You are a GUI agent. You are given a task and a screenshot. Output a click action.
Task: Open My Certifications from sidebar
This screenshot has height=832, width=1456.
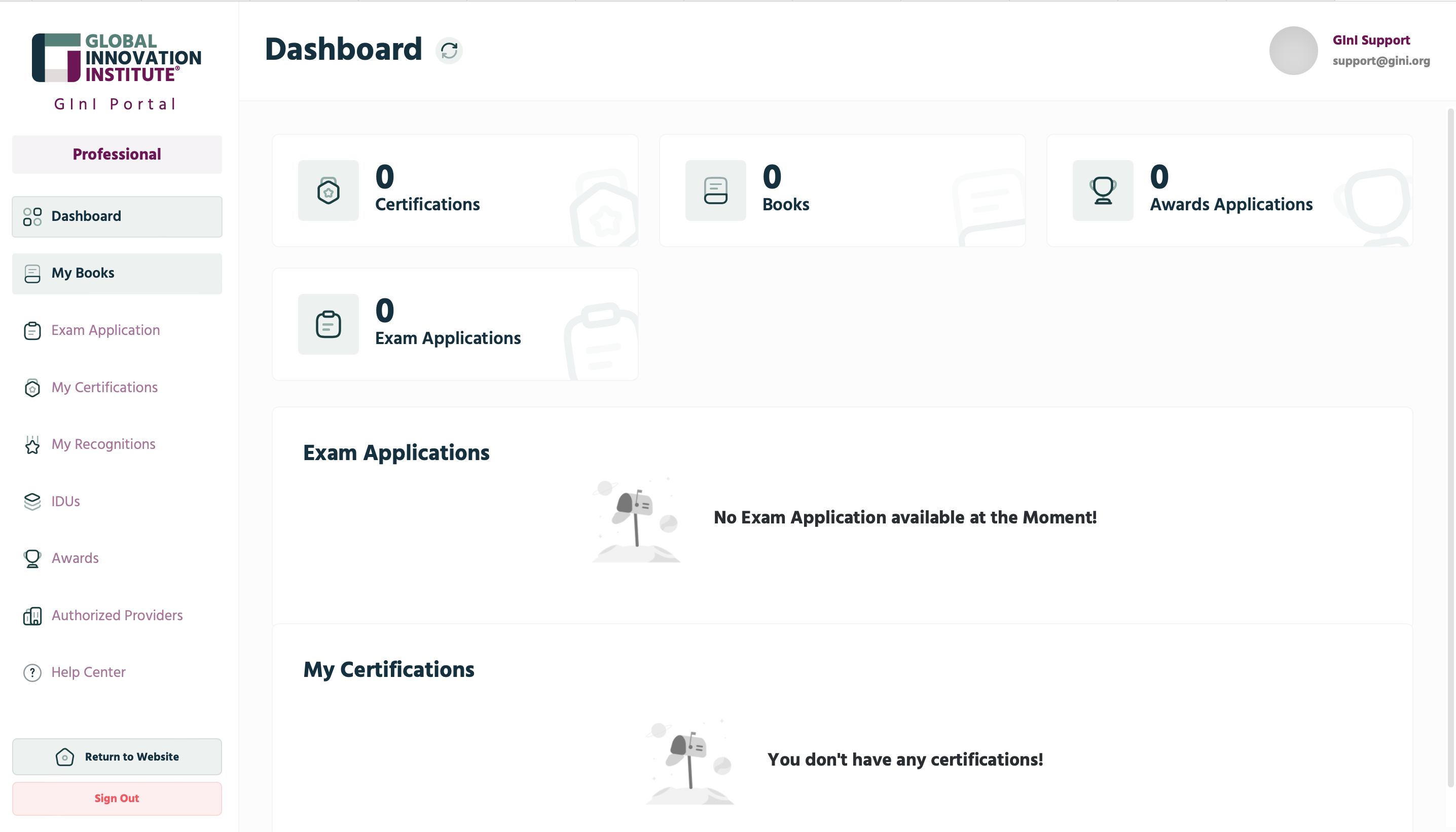(x=117, y=388)
